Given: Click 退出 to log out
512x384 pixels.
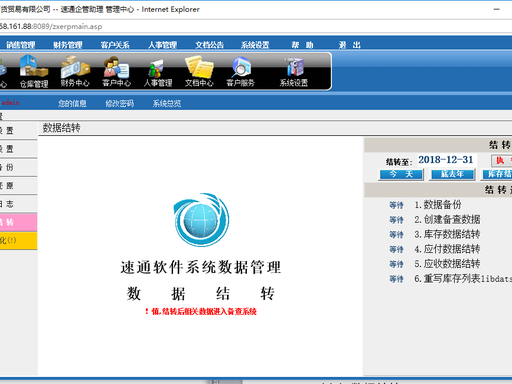Looking at the screenshot, I should pyautogui.click(x=350, y=45).
